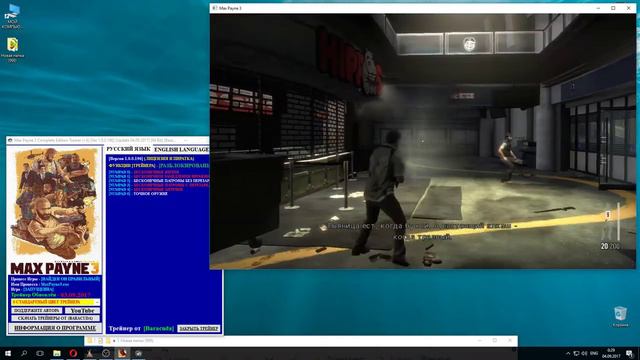Close the Explorer window at the bottom
This screenshot has height=360, width=640.
click(x=510, y=340)
